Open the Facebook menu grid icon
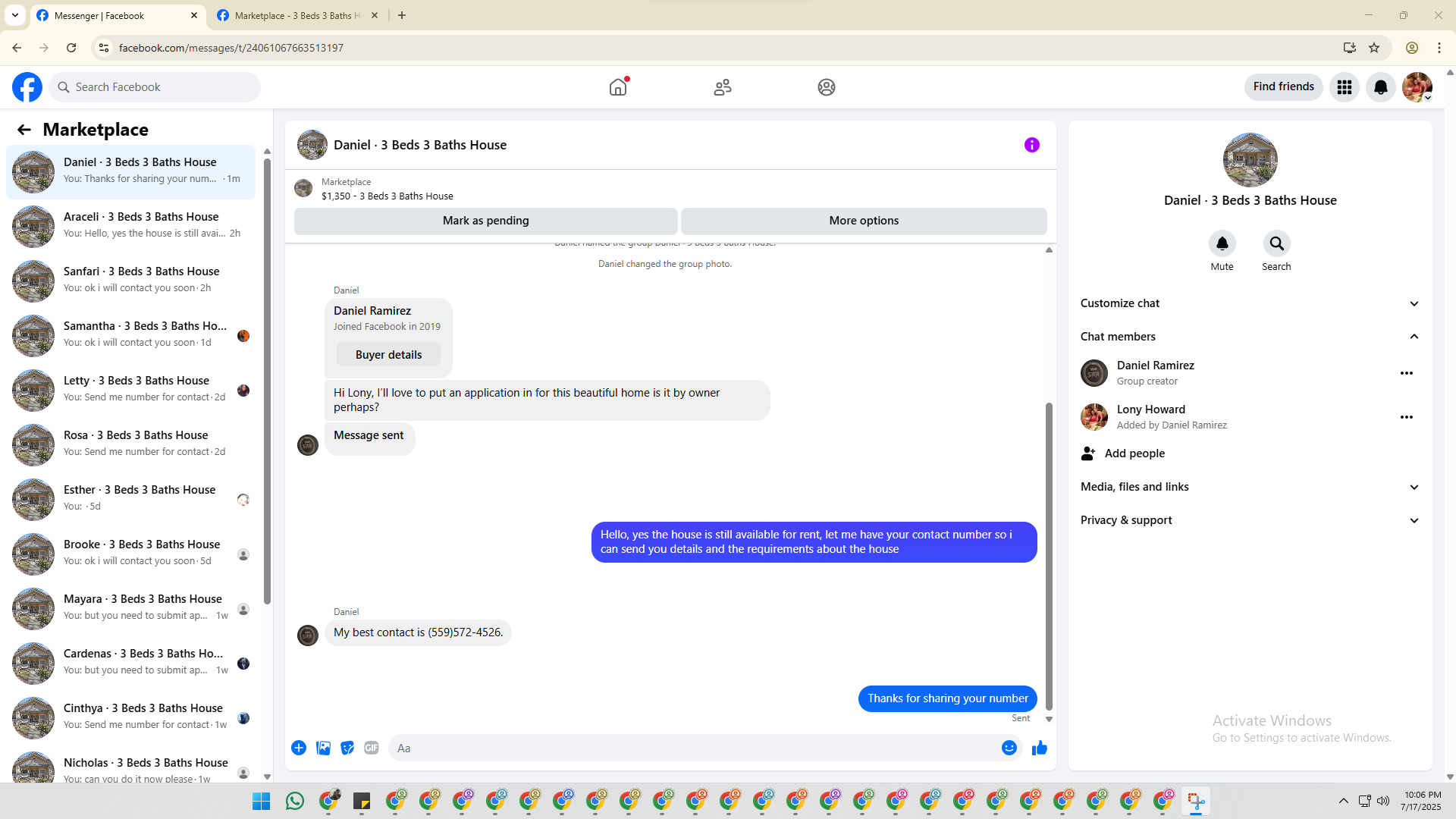The image size is (1456, 819). coord(1345,87)
